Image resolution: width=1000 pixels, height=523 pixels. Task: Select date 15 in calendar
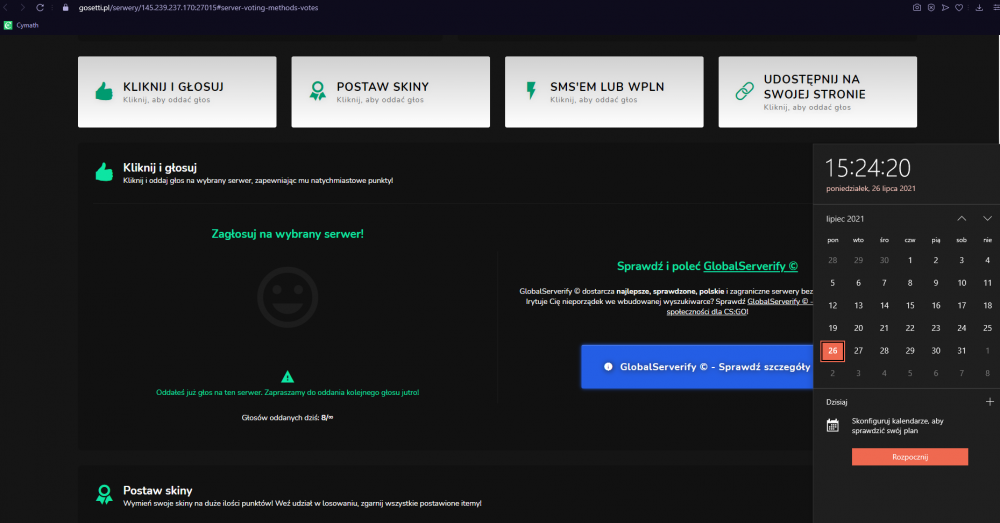910,306
